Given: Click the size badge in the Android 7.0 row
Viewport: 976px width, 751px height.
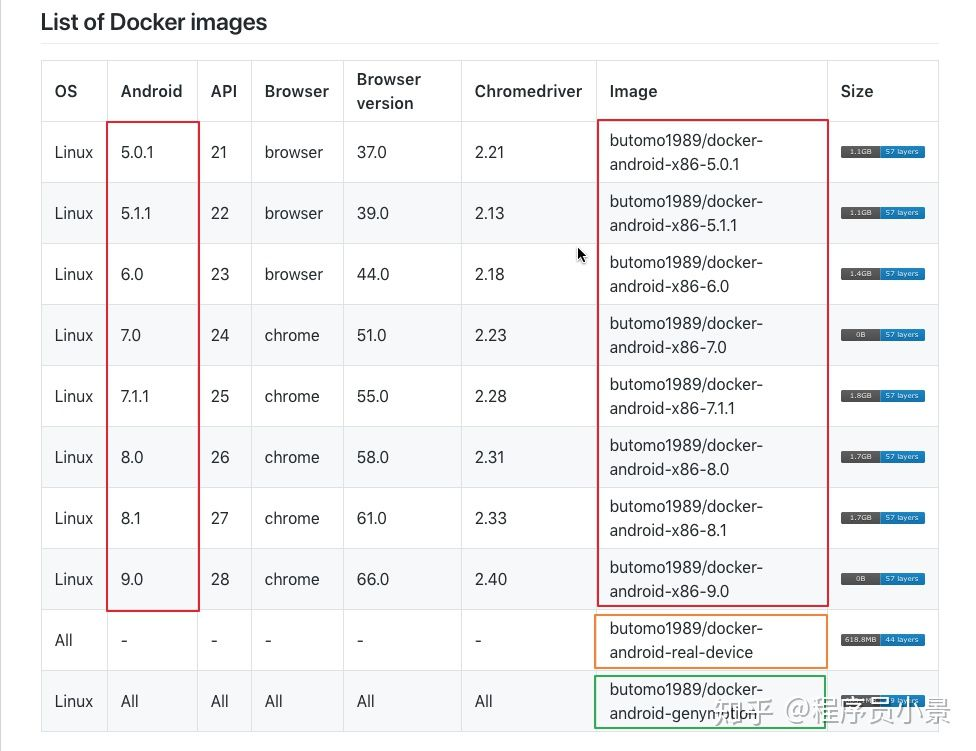Looking at the screenshot, I should 883,335.
